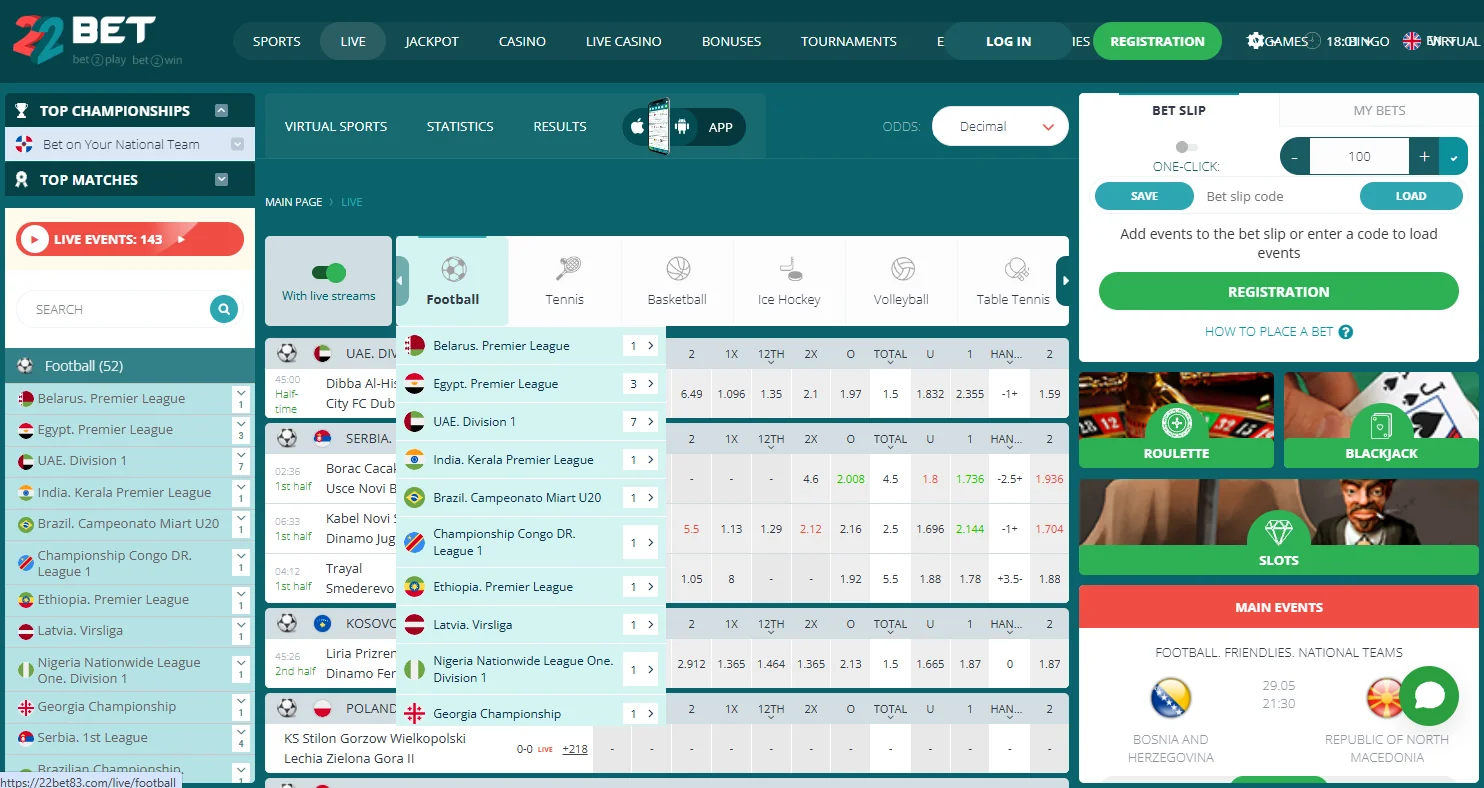Switch to the Bet Slip tab
Image resolution: width=1484 pixels, height=788 pixels.
click(1179, 110)
